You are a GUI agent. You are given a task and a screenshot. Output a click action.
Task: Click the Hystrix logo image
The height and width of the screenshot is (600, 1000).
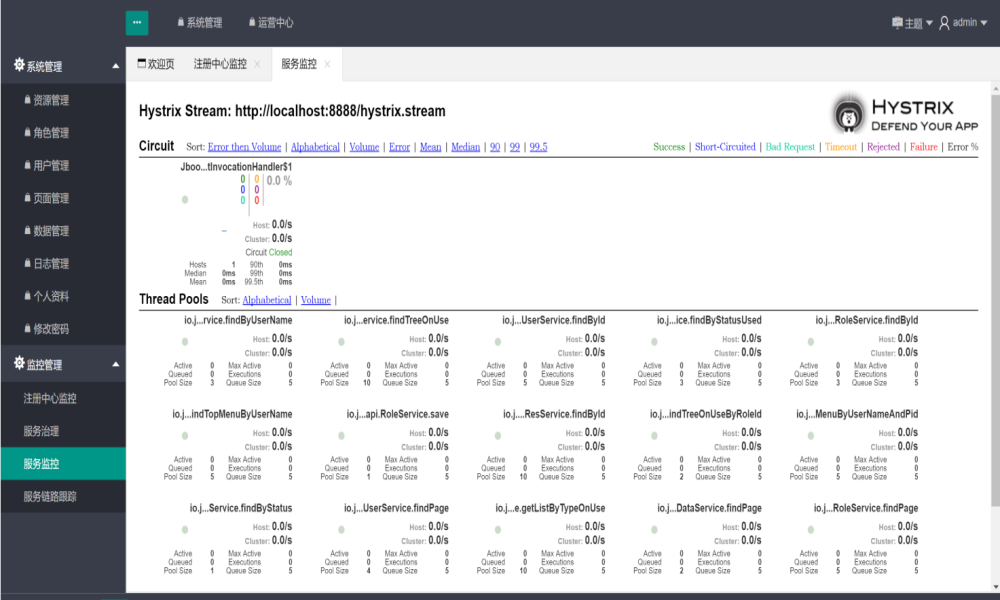[x=908, y=115]
